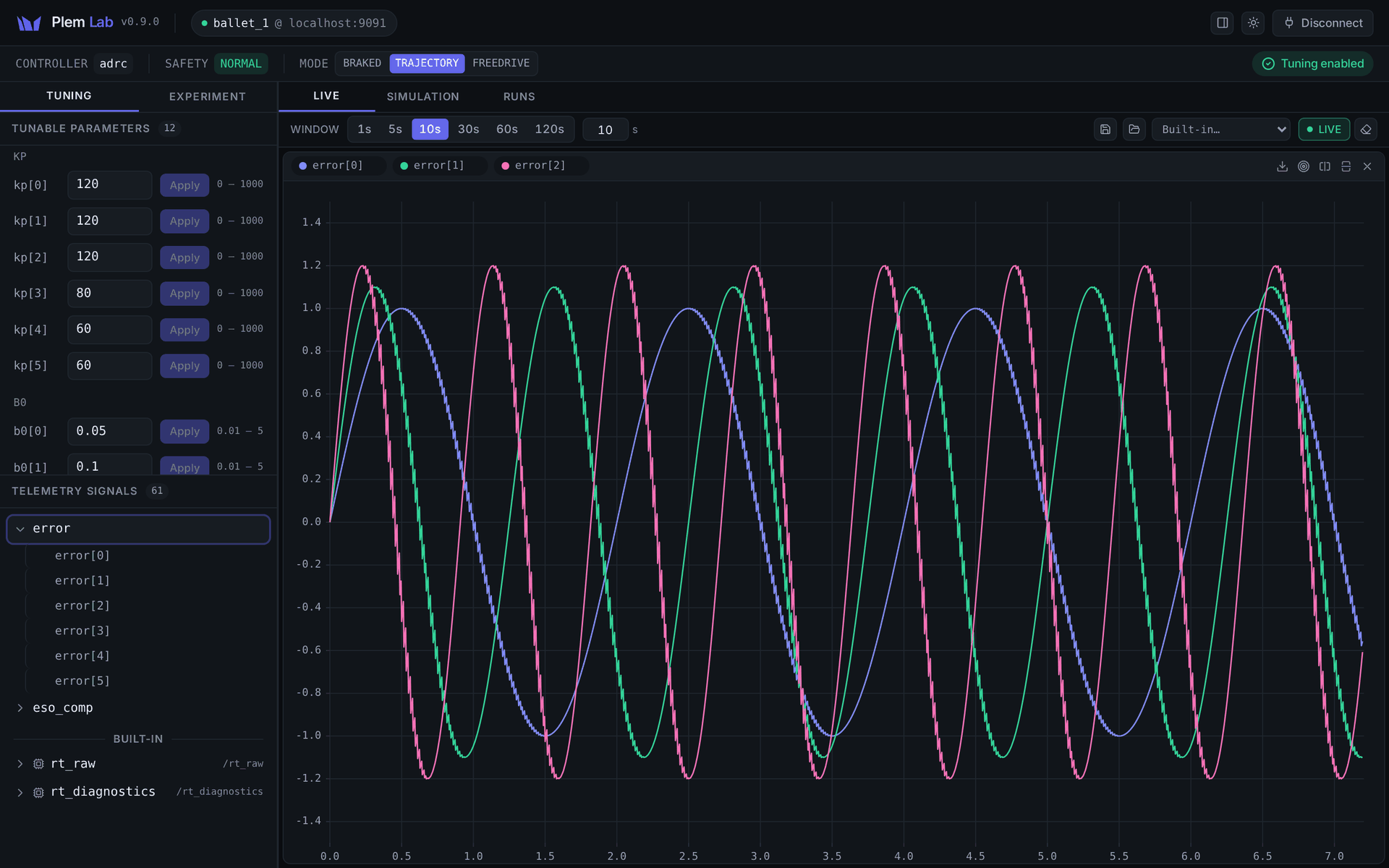Click the Tuning enabled check icon
Viewport: 1389px width, 868px height.
[x=1268, y=64]
